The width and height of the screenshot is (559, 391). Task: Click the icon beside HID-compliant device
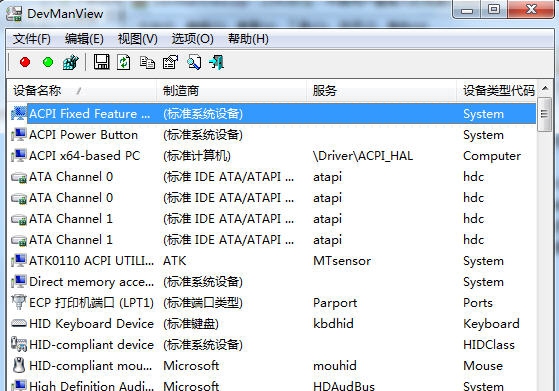click(19, 344)
